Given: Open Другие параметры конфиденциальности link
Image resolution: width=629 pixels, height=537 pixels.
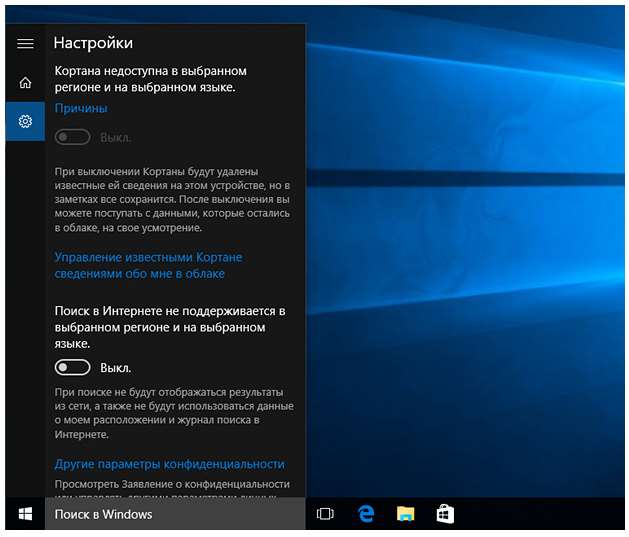Looking at the screenshot, I should tap(169, 464).
